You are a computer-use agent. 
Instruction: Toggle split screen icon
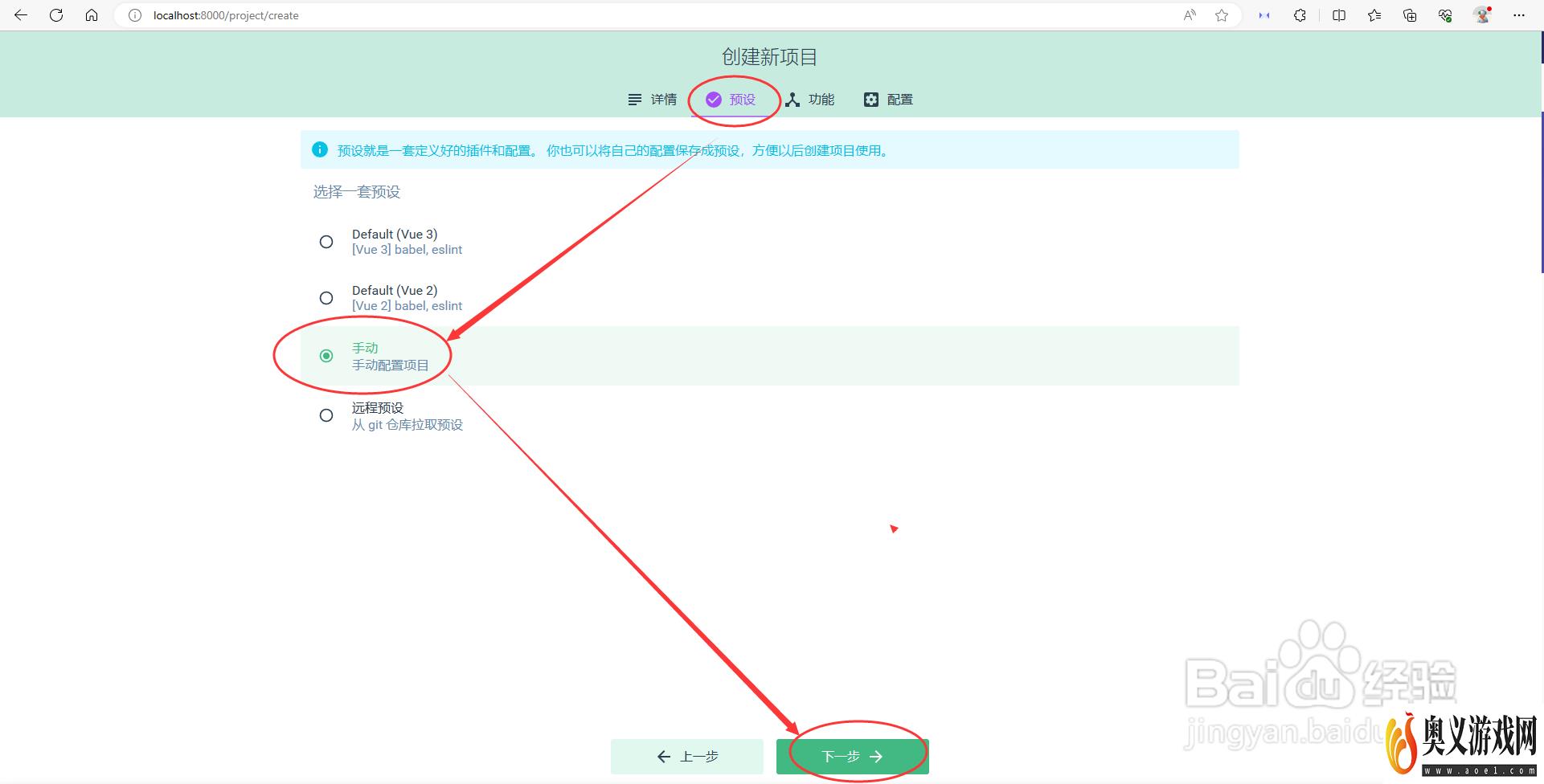pos(1339,15)
